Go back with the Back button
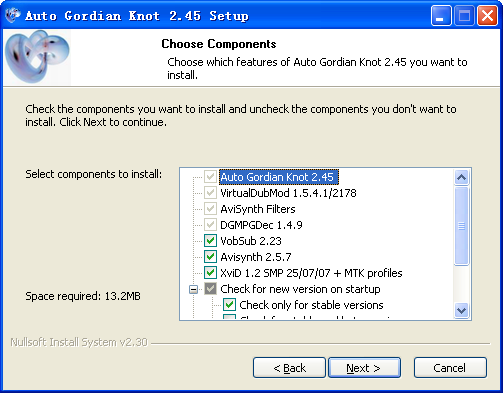 point(289,368)
